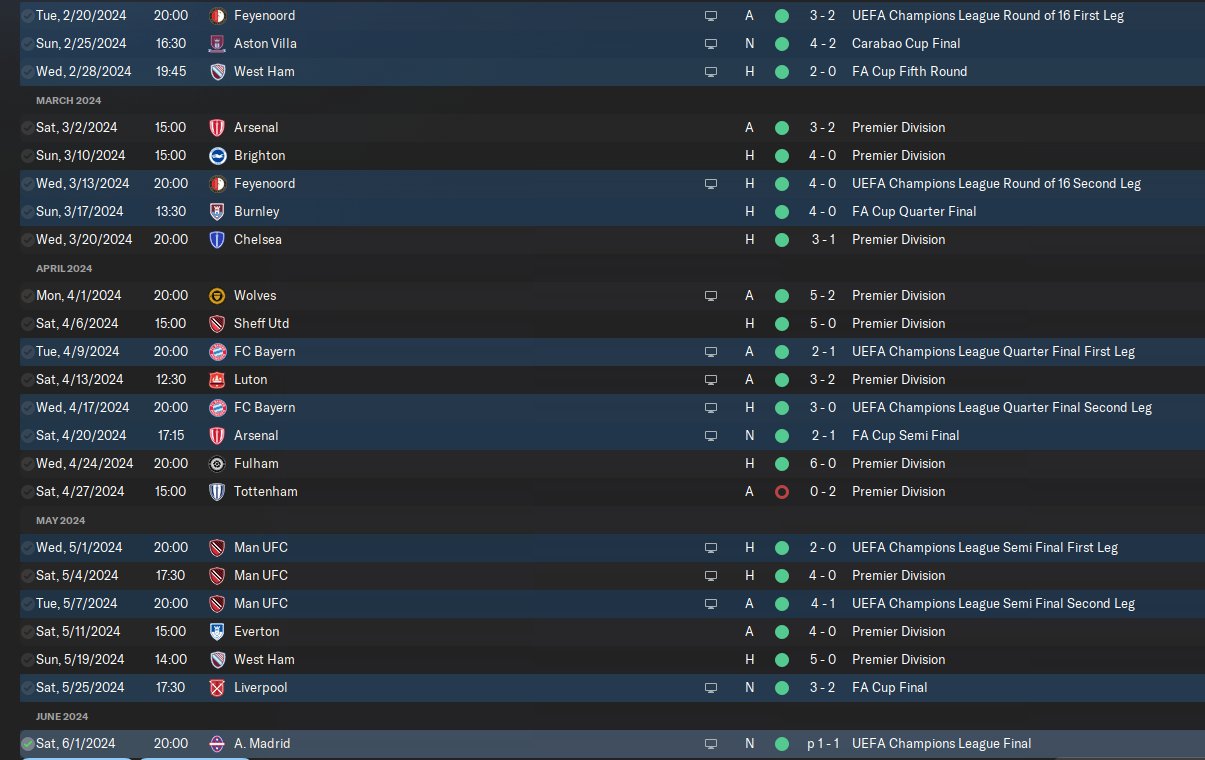Open the UEFA Champions League Final competition link
Image resolution: width=1205 pixels, height=760 pixels.
(941, 744)
